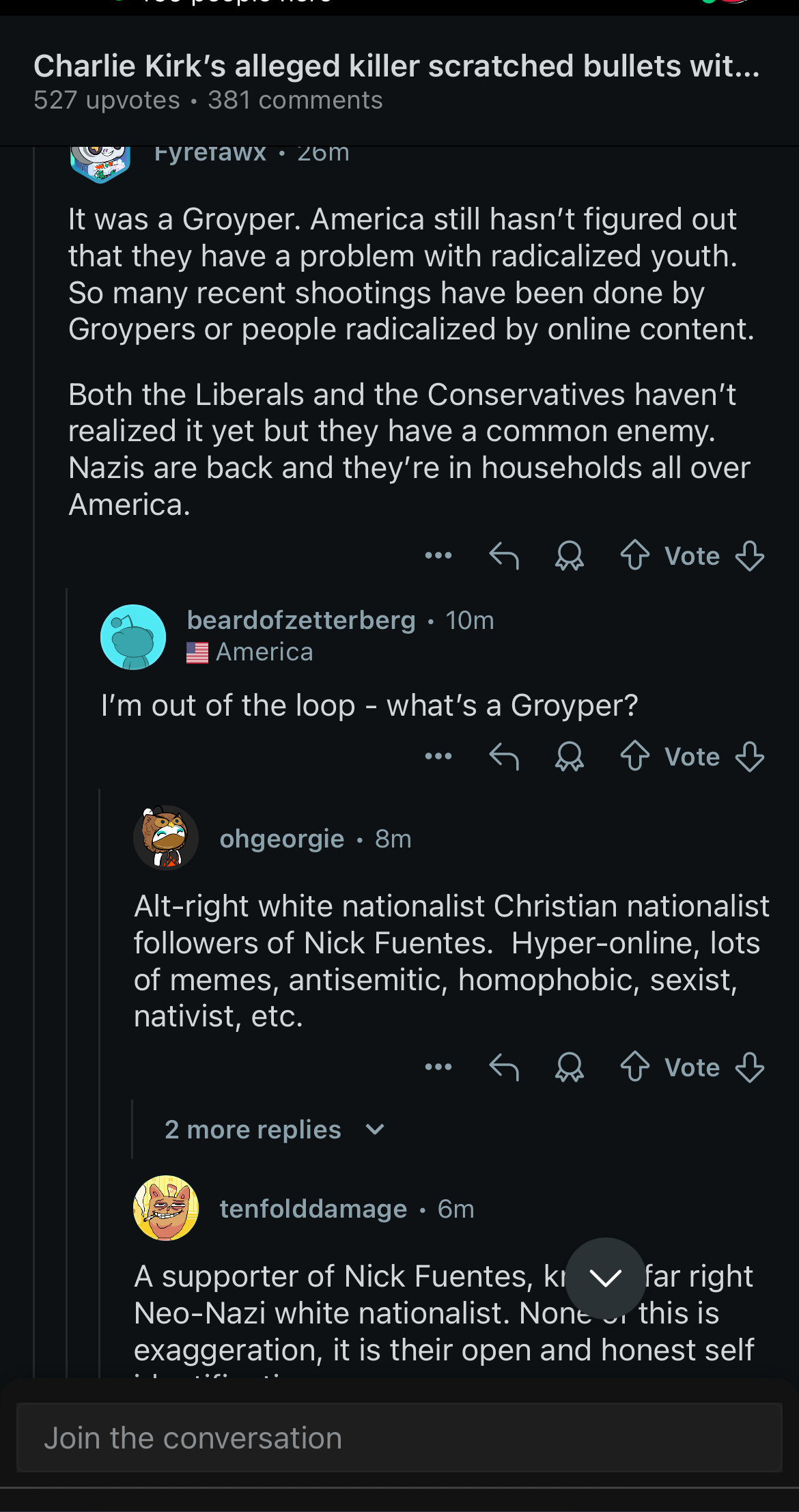This screenshot has height=1512, width=799.
Task: Downvote beardofzetterberg's question comment
Action: (749, 756)
